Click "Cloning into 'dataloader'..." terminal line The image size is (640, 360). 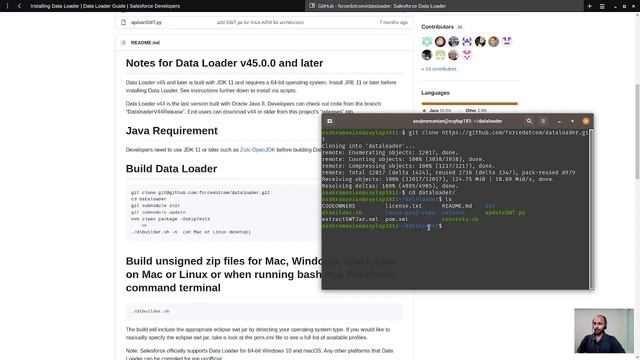369,146
